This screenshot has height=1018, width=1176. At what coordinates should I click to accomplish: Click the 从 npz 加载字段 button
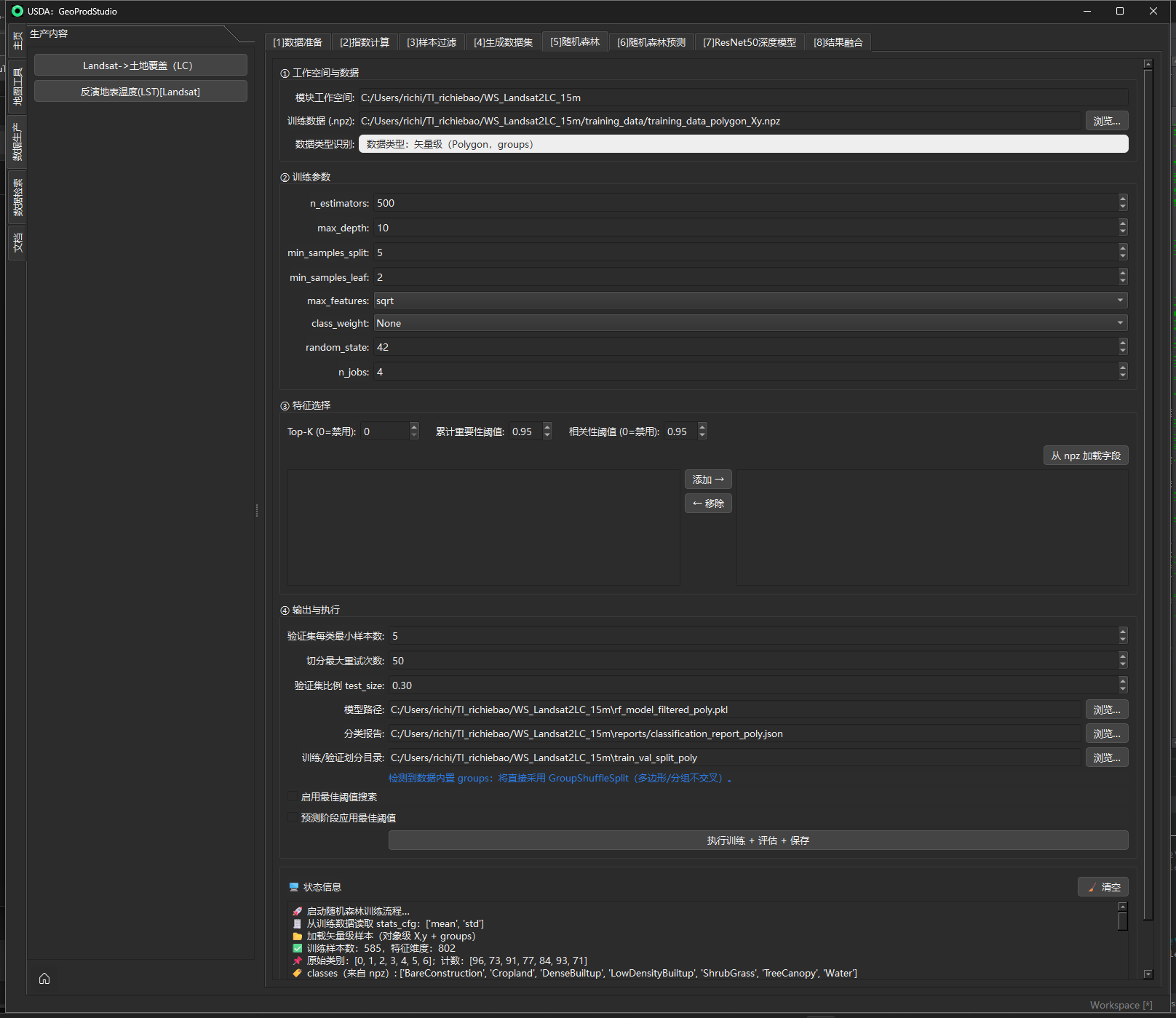(1085, 456)
